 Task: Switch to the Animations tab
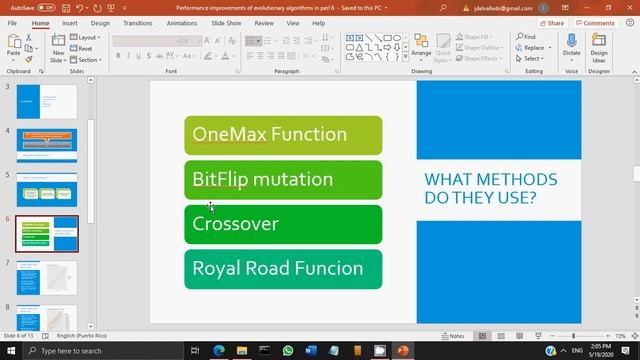(x=182, y=23)
